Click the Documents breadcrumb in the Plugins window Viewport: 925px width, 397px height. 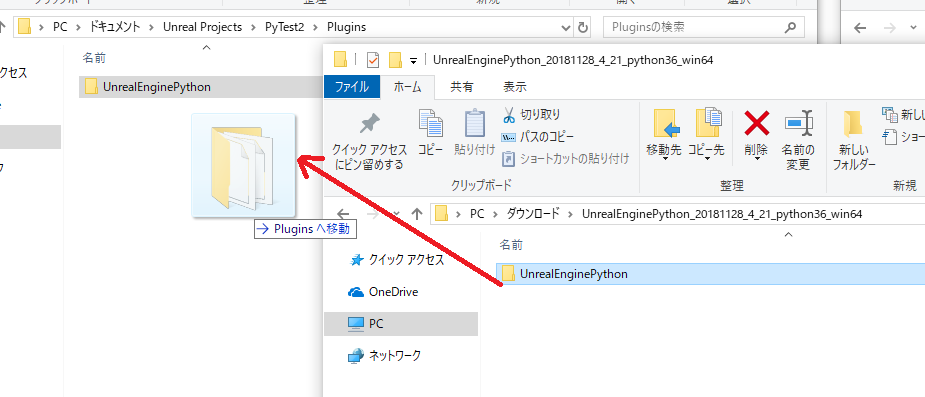click(x=116, y=27)
